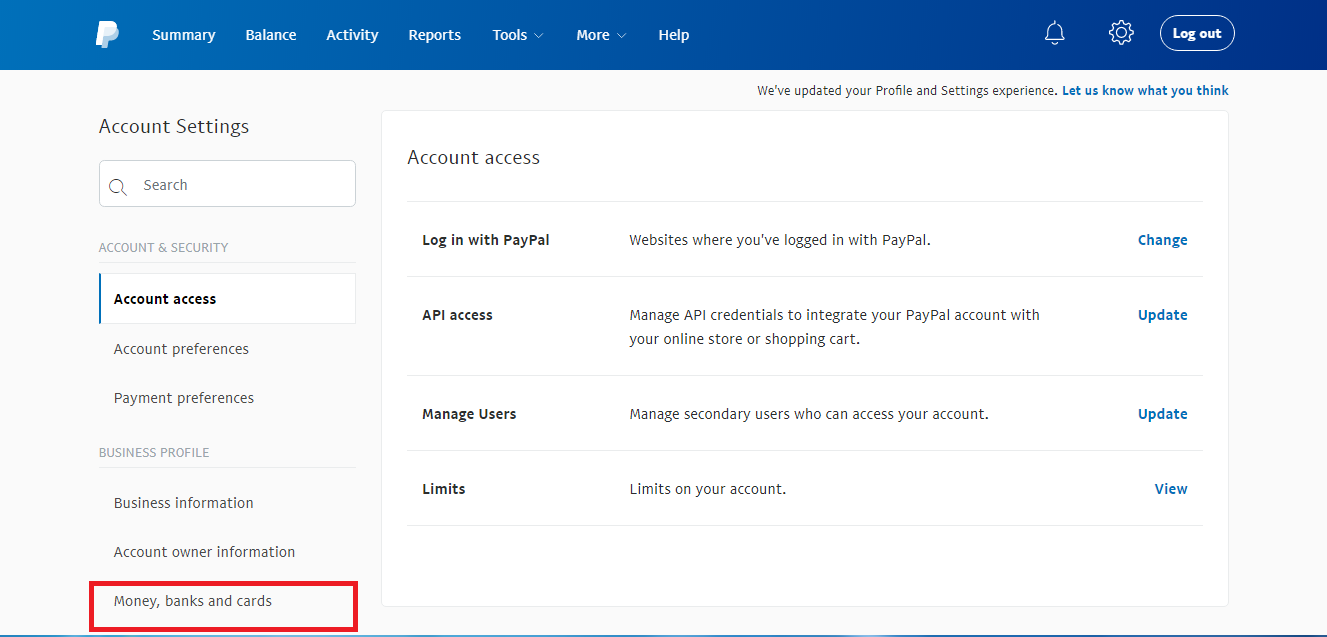Click the PayPal logo icon
Viewport: 1327px width, 637px height.
pyautogui.click(x=107, y=35)
